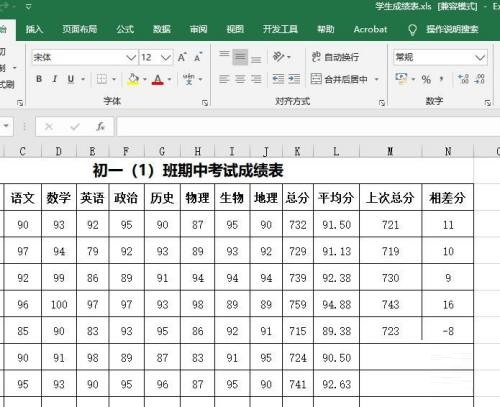This screenshot has width=500, height=407.
Task: Confirm formula entry checkmark
Action: pyautogui.click(x=75, y=126)
